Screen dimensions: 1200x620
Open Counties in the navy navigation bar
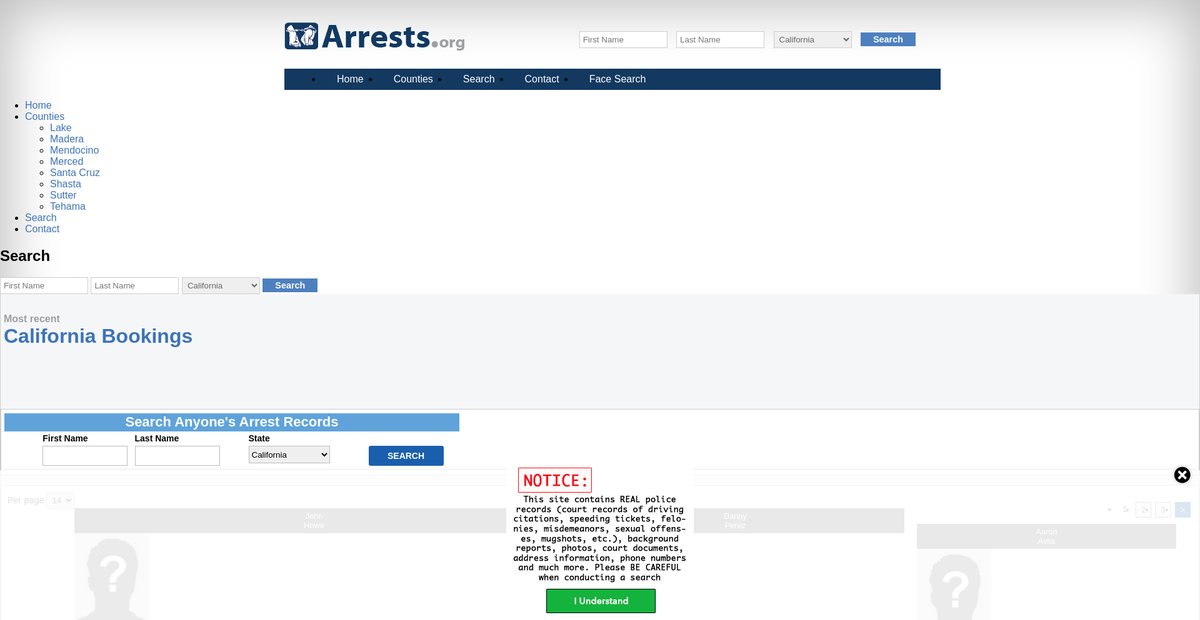(x=413, y=79)
